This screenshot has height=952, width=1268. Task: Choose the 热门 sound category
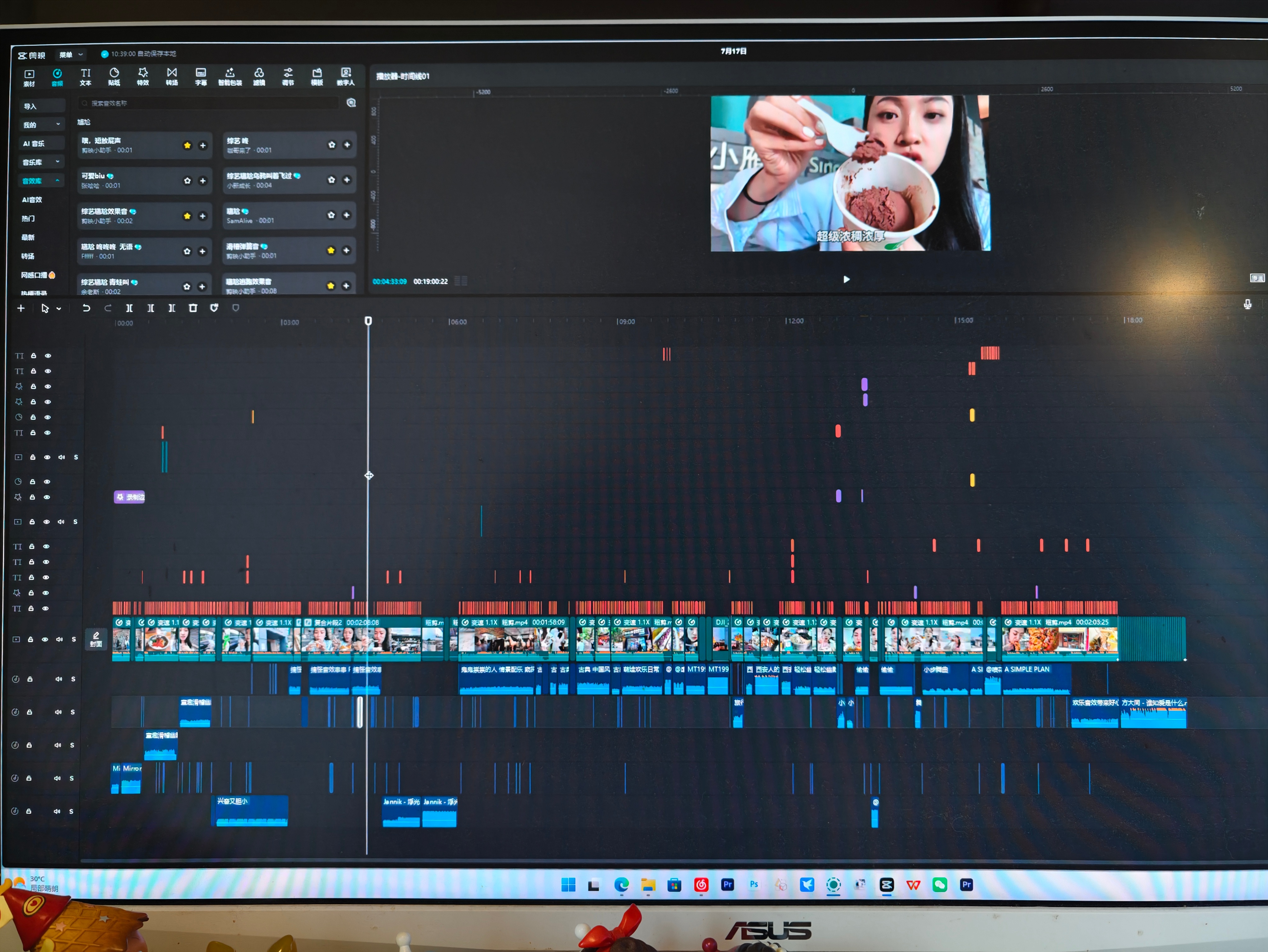28,218
